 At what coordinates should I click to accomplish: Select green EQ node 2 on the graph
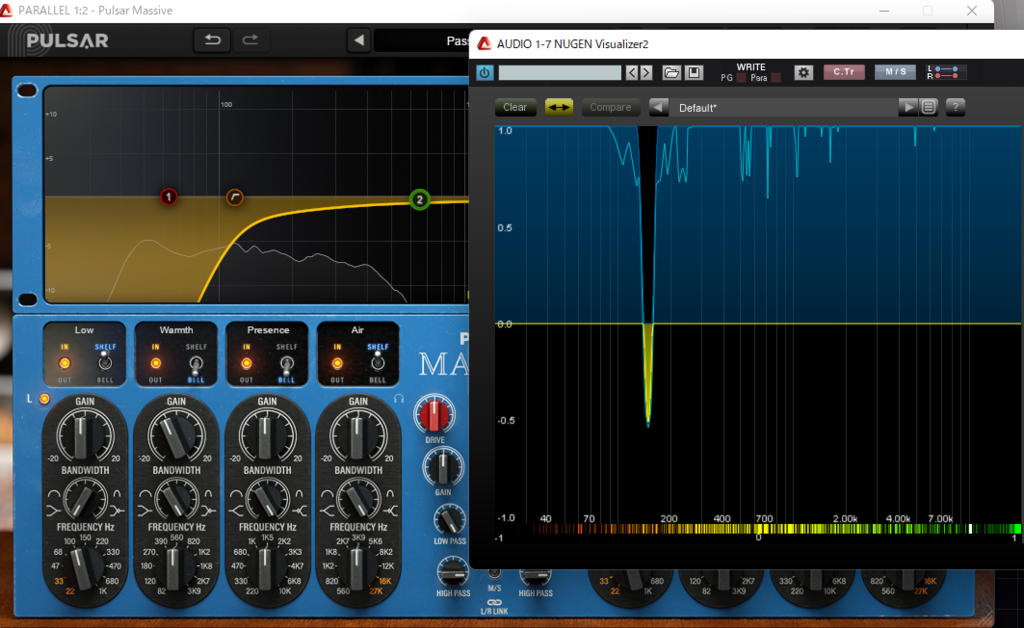(419, 200)
